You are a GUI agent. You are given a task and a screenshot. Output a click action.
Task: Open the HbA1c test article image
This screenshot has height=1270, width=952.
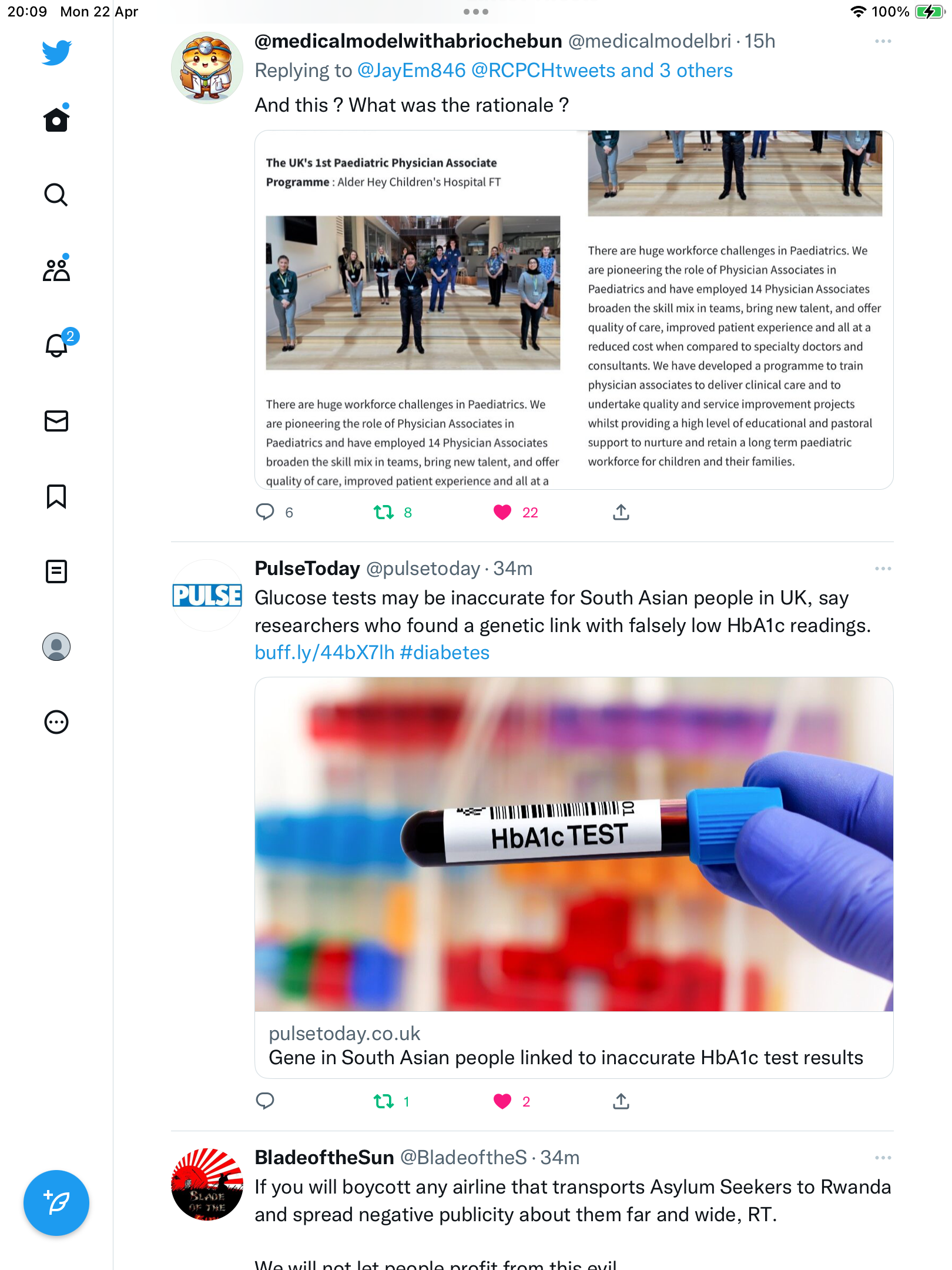pos(574,844)
